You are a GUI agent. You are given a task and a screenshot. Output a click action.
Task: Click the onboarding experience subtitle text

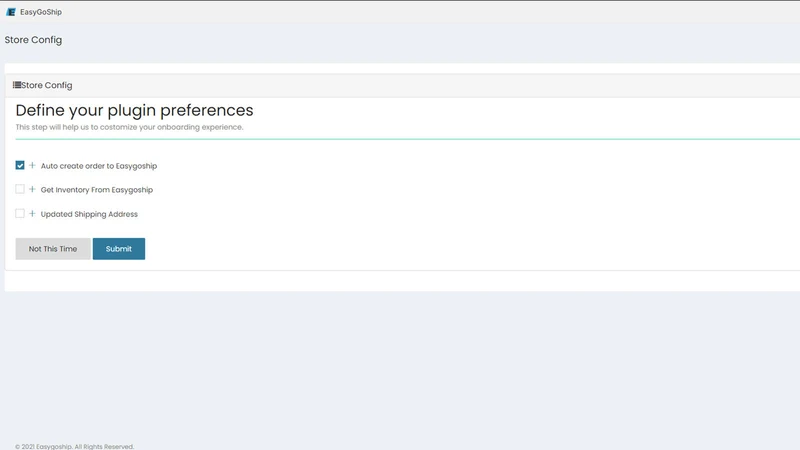tap(129, 127)
